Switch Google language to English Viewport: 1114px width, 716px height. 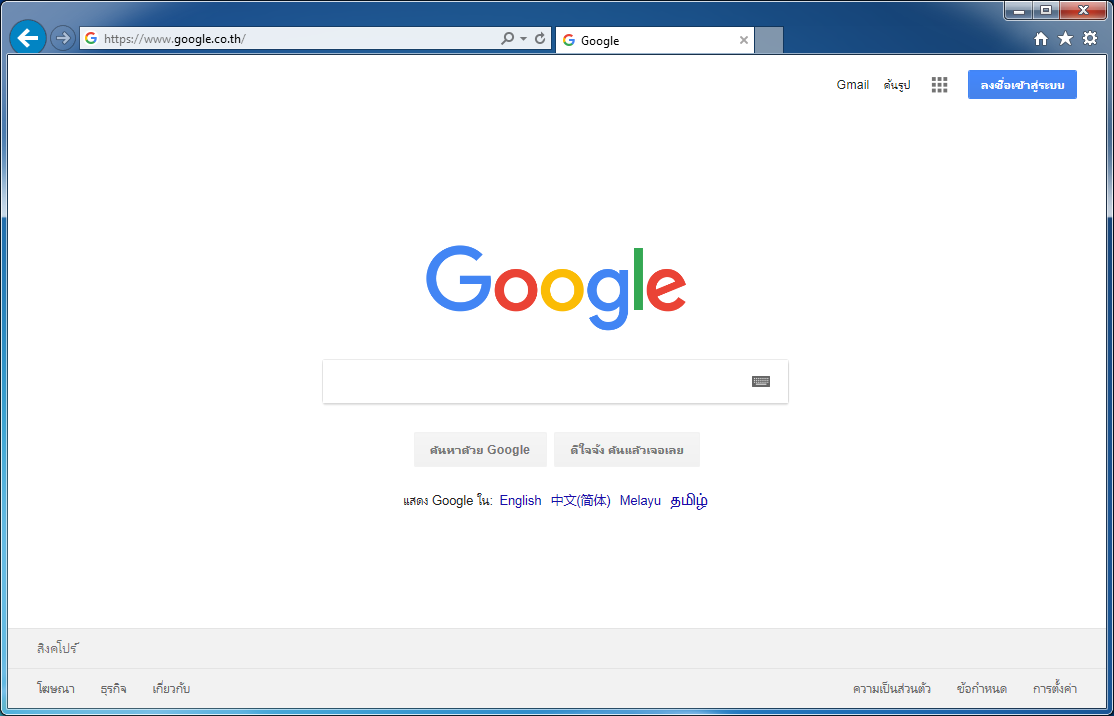[520, 501]
